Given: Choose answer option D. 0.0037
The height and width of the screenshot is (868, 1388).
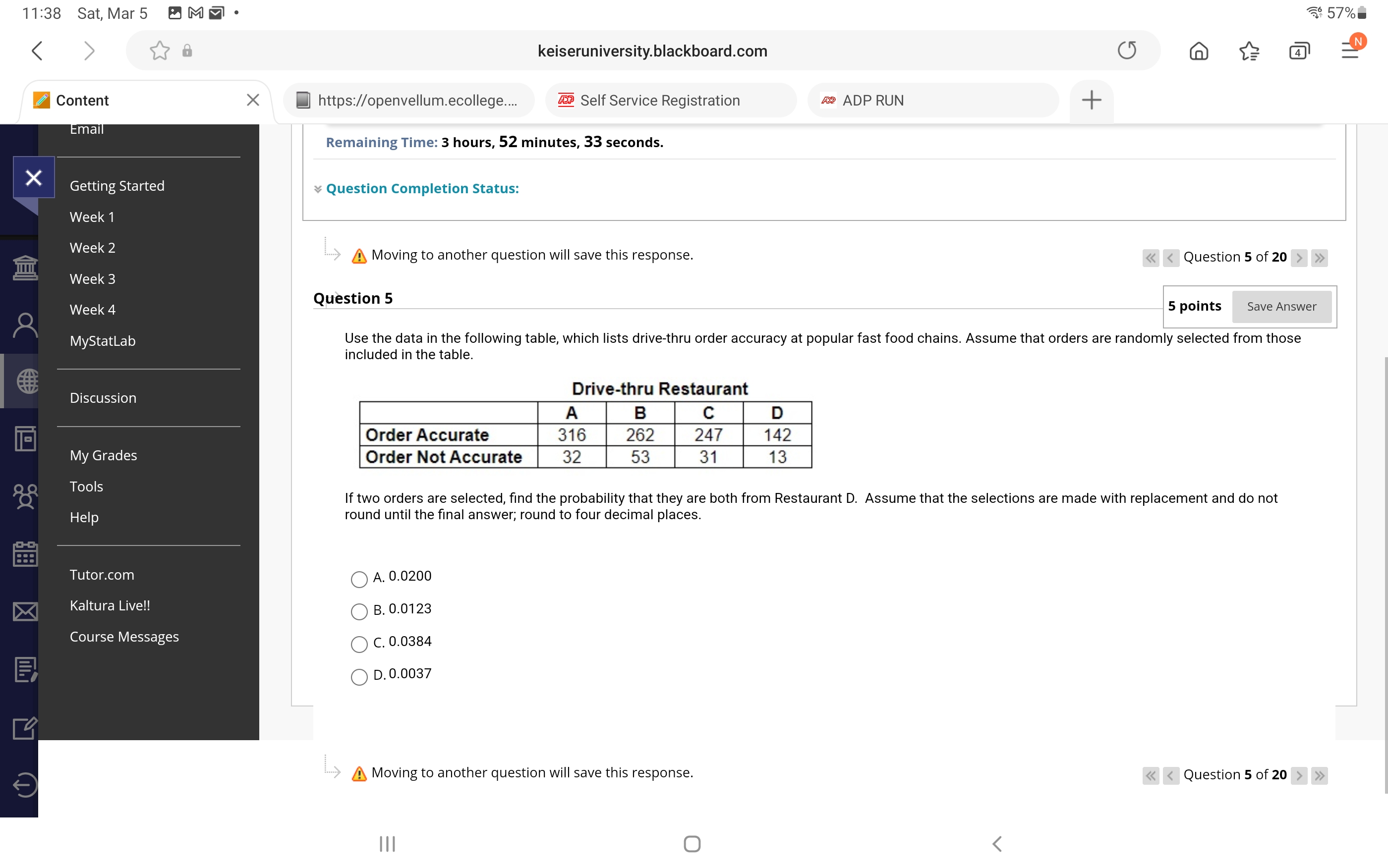Looking at the screenshot, I should (x=359, y=677).
